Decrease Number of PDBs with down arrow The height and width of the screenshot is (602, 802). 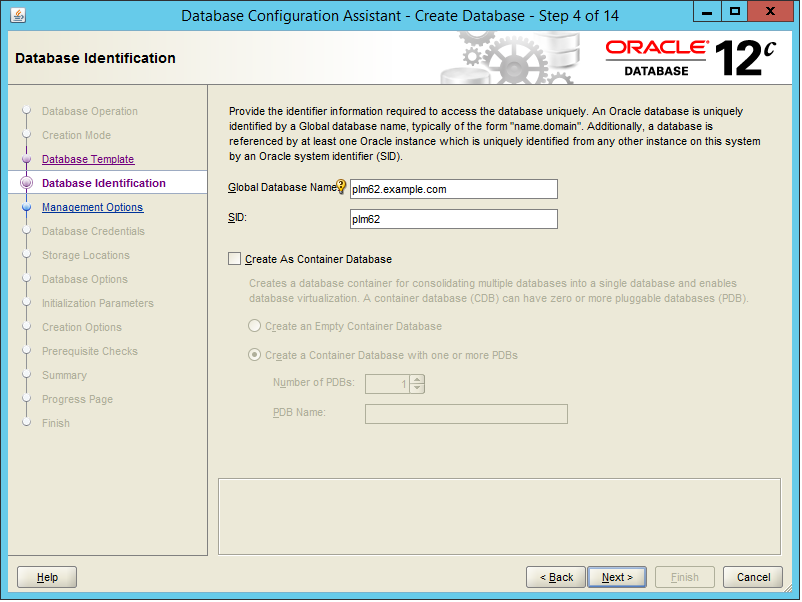(417, 388)
